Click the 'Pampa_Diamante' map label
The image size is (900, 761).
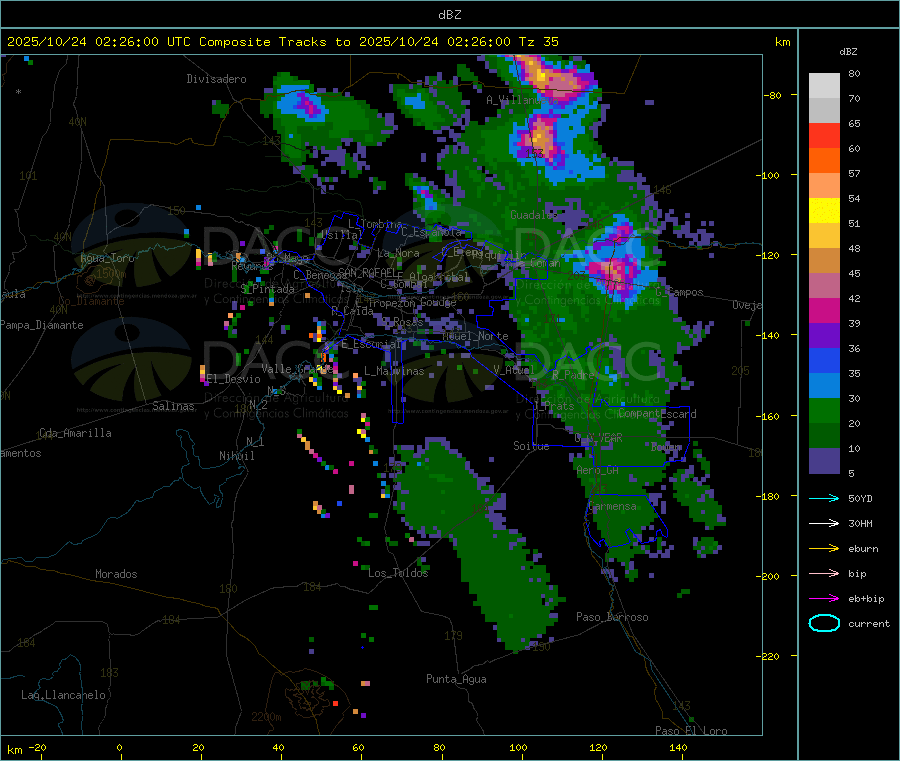[42, 325]
